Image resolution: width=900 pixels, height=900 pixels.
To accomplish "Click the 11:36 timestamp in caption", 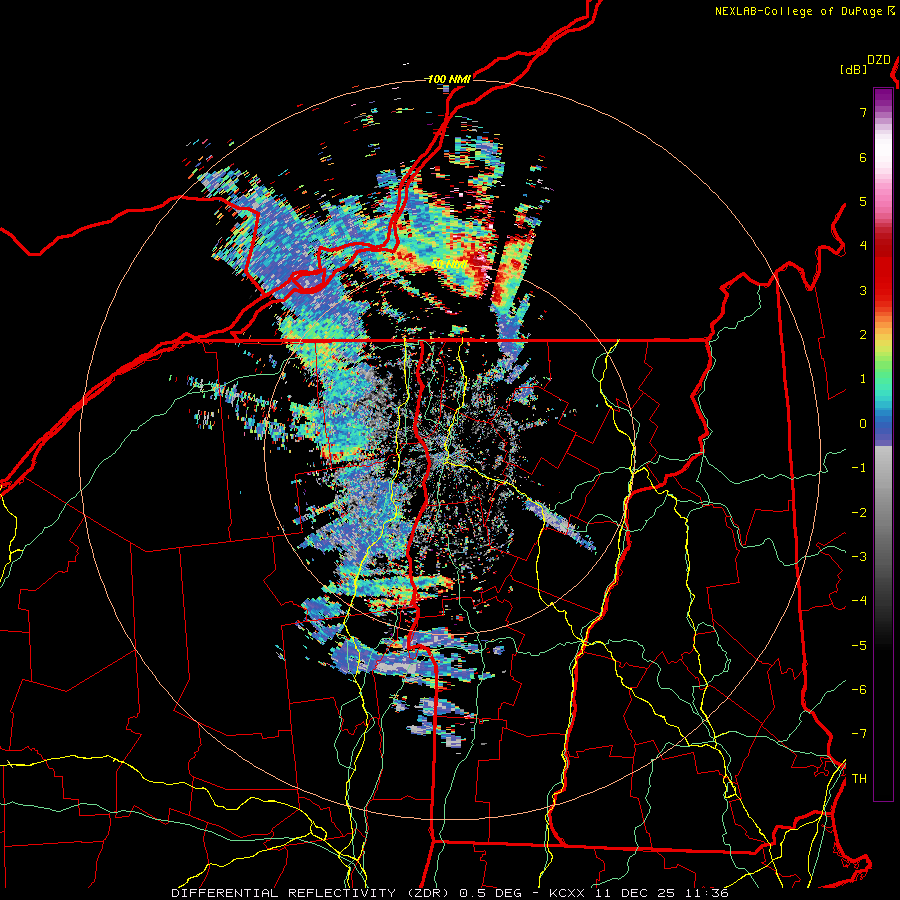I will click(708, 893).
